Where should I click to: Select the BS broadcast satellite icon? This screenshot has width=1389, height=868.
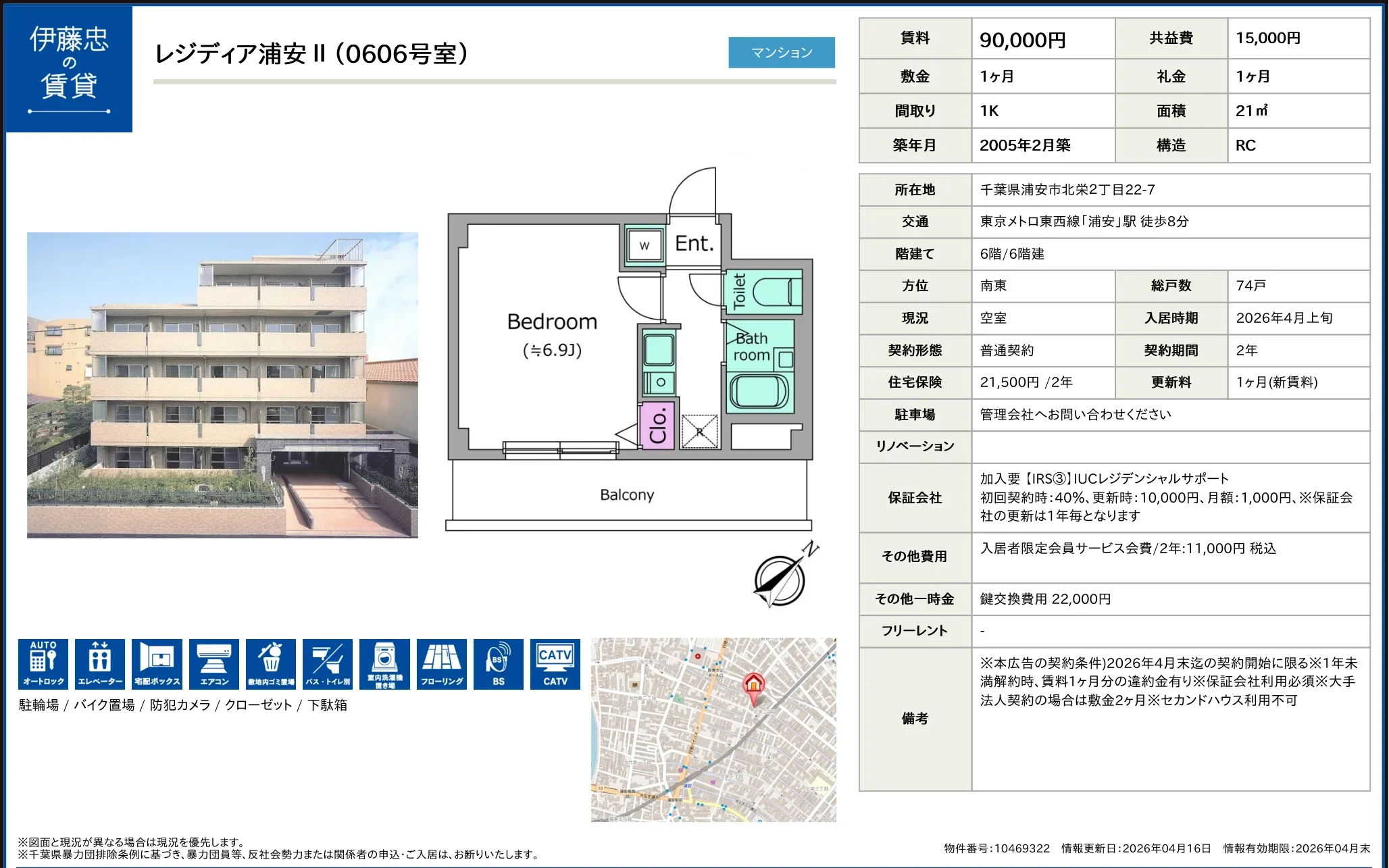tap(498, 663)
